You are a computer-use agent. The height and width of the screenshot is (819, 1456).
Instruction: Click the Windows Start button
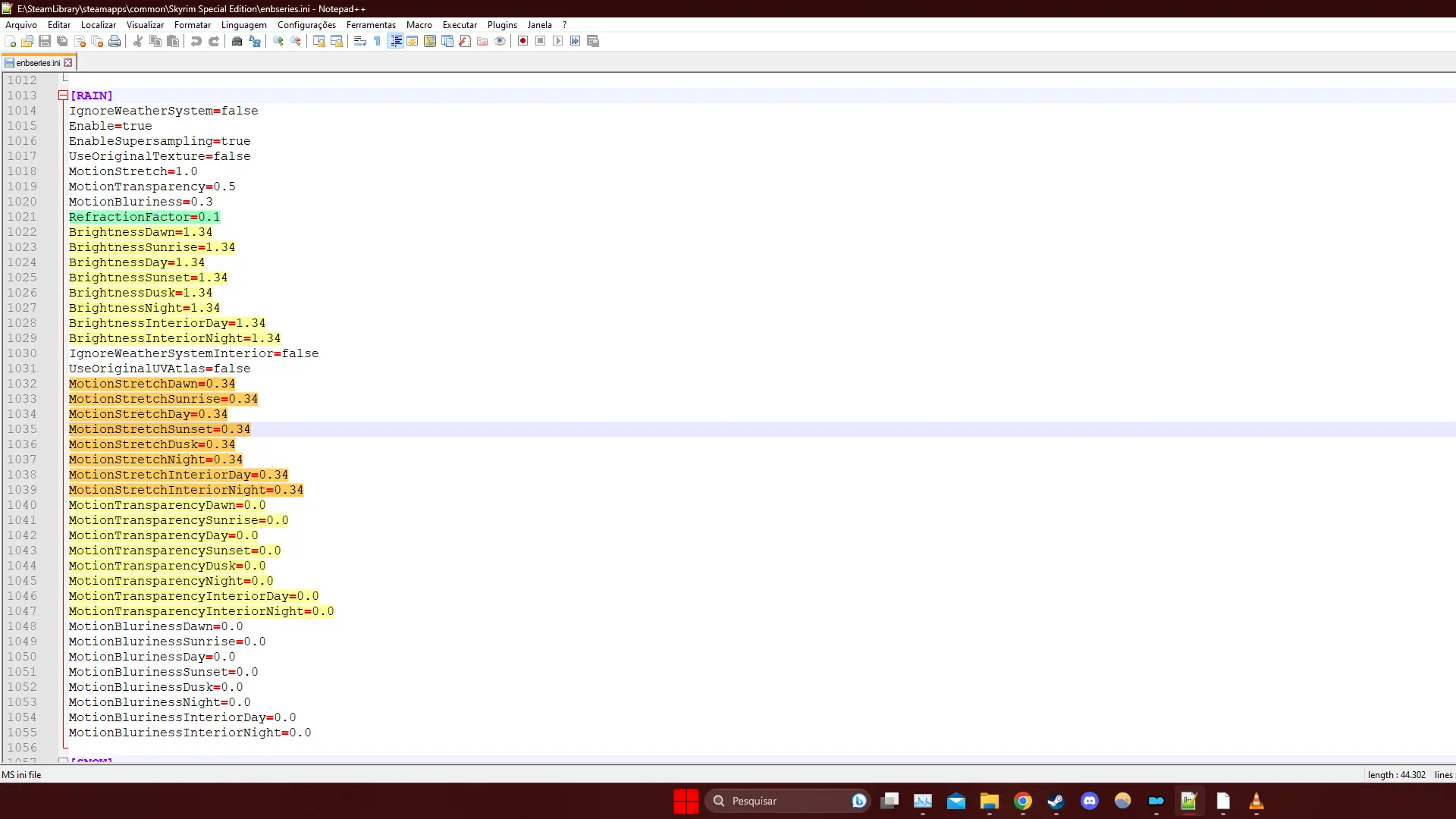click(x=686, y=801)
